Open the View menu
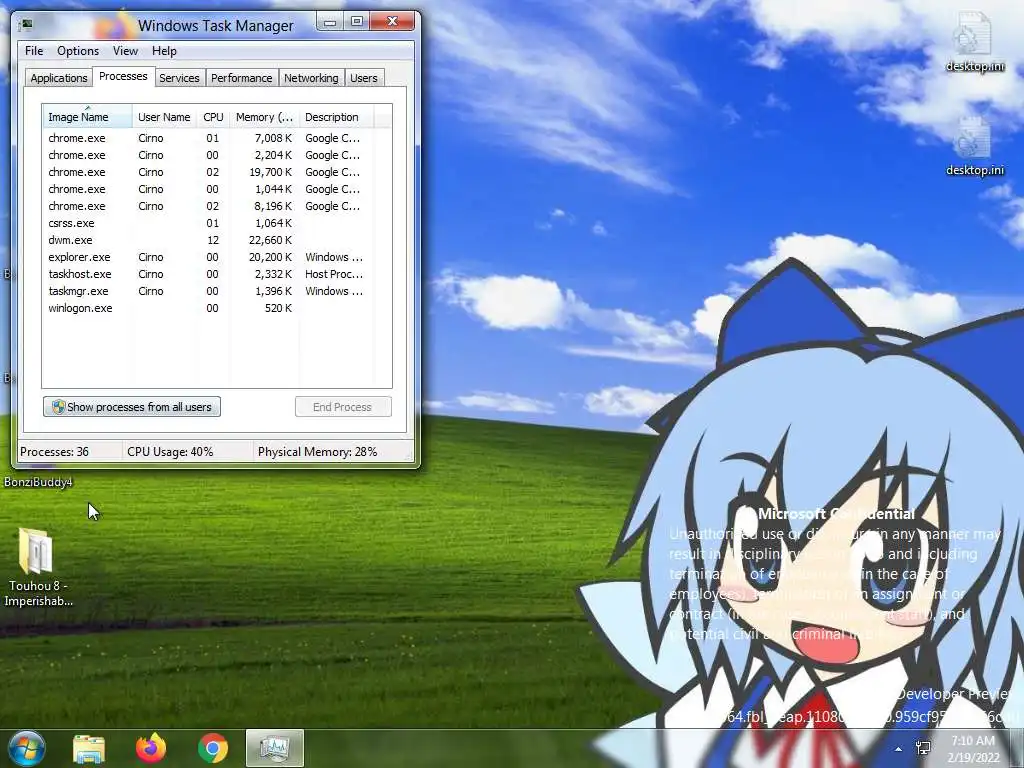 (125, 51)
